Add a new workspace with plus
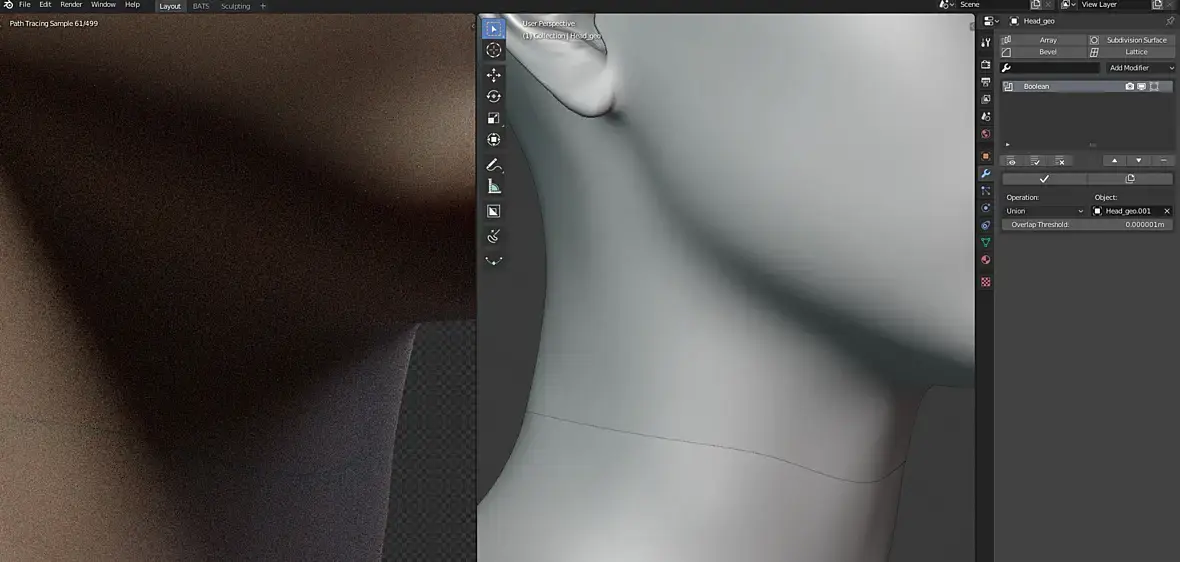Image resolution: width=1180 pixels, height=562 pixels. tap(263, 6)
